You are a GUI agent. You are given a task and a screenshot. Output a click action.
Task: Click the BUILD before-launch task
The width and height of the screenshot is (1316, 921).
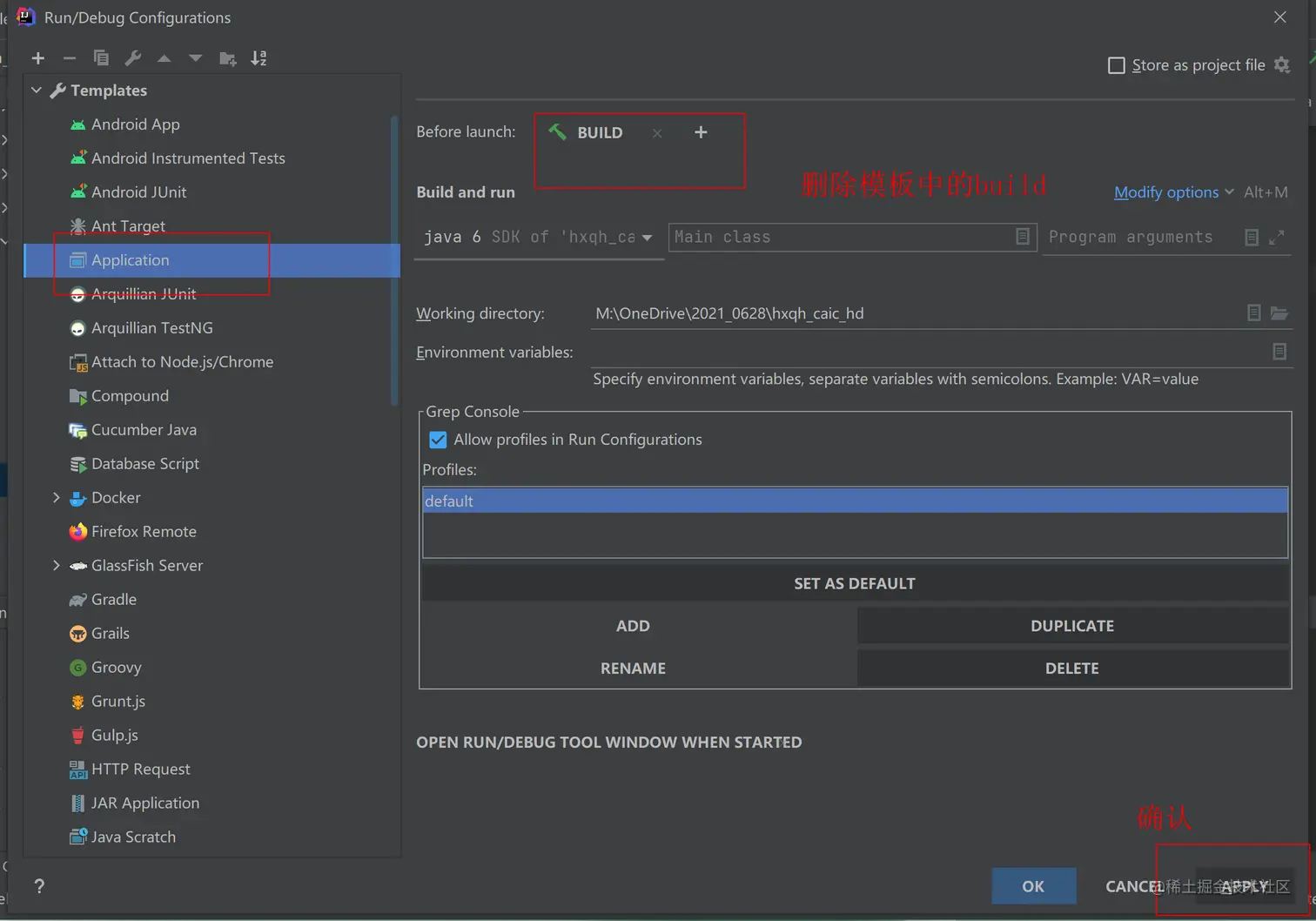587,132
